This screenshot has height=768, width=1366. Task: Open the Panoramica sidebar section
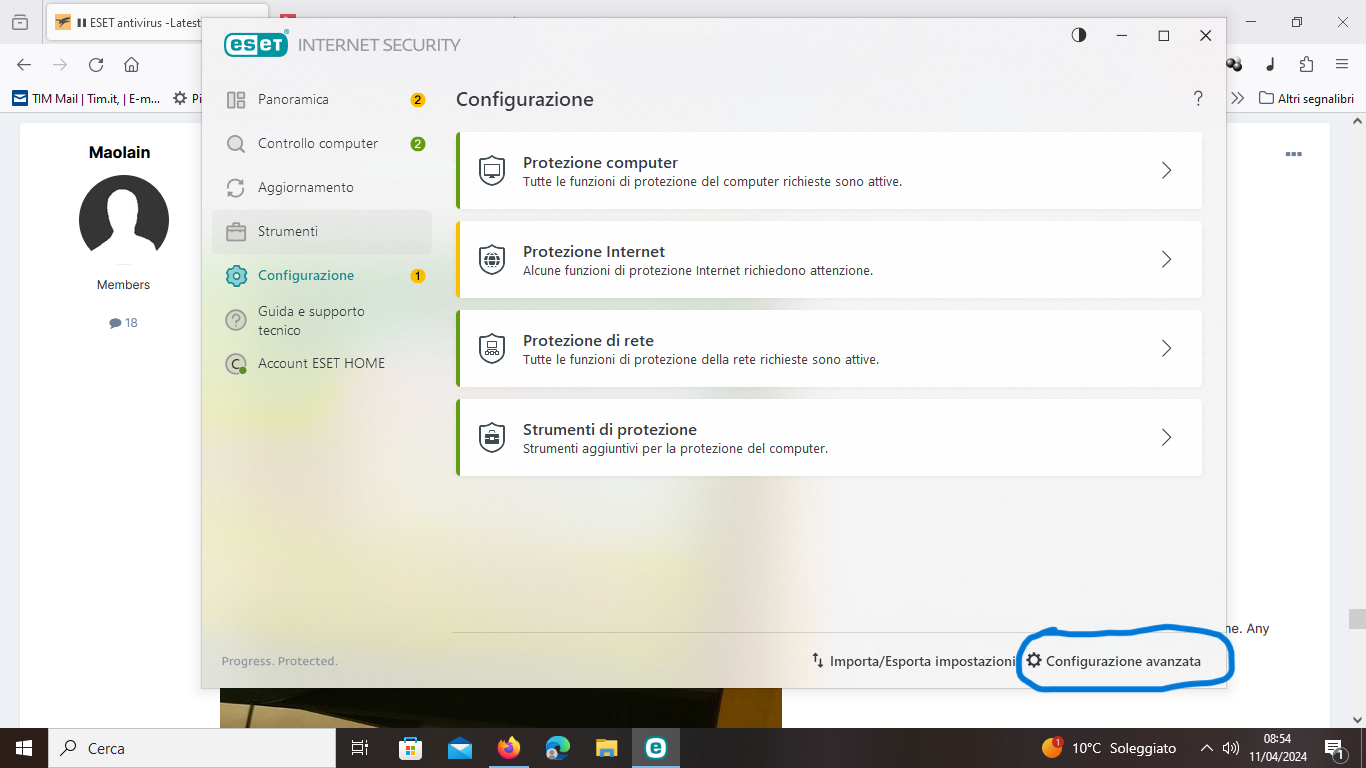tap(322, 100)
